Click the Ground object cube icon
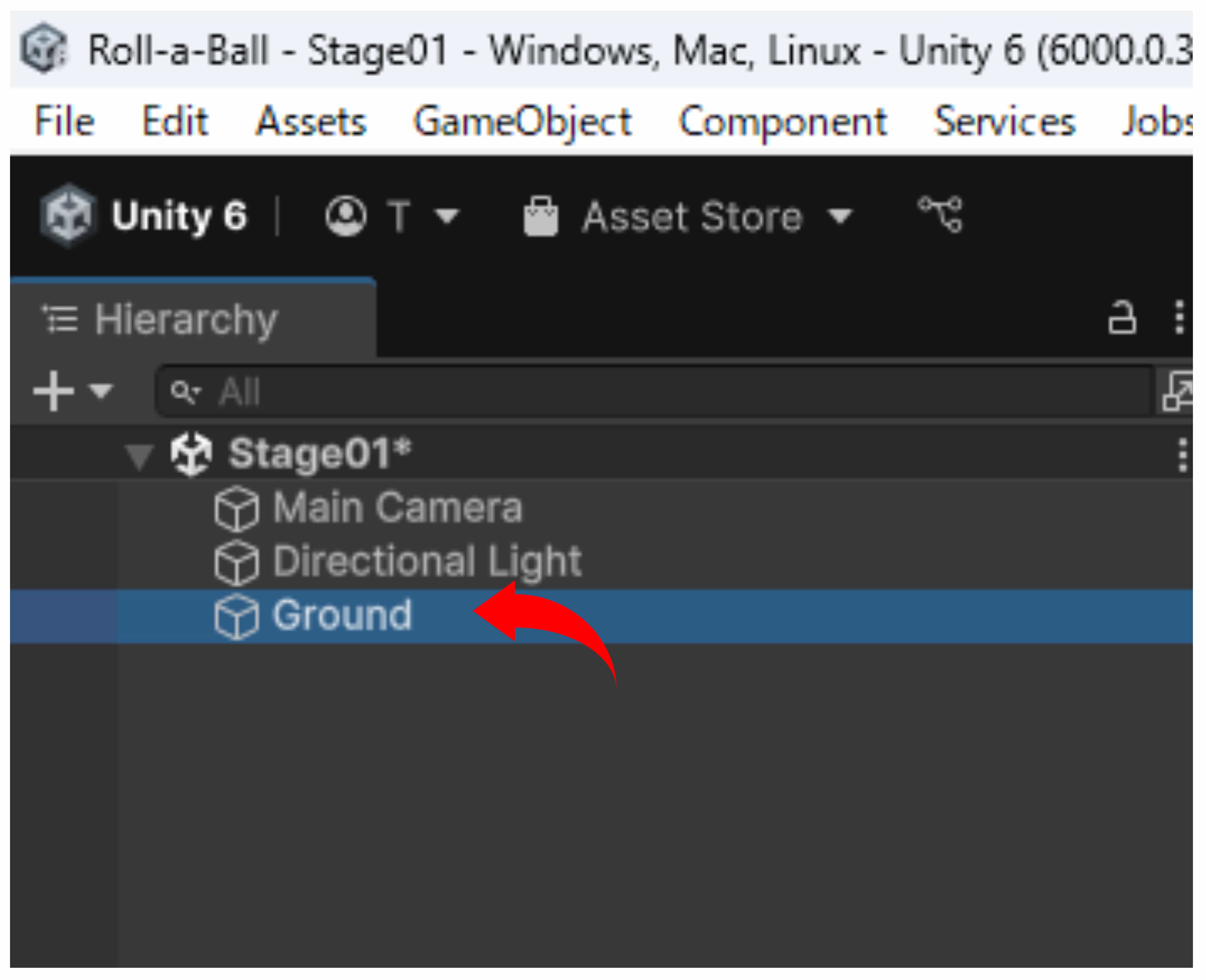Image resolution: width=1206 pixels, height=980 pixels. tap(236, 616)
